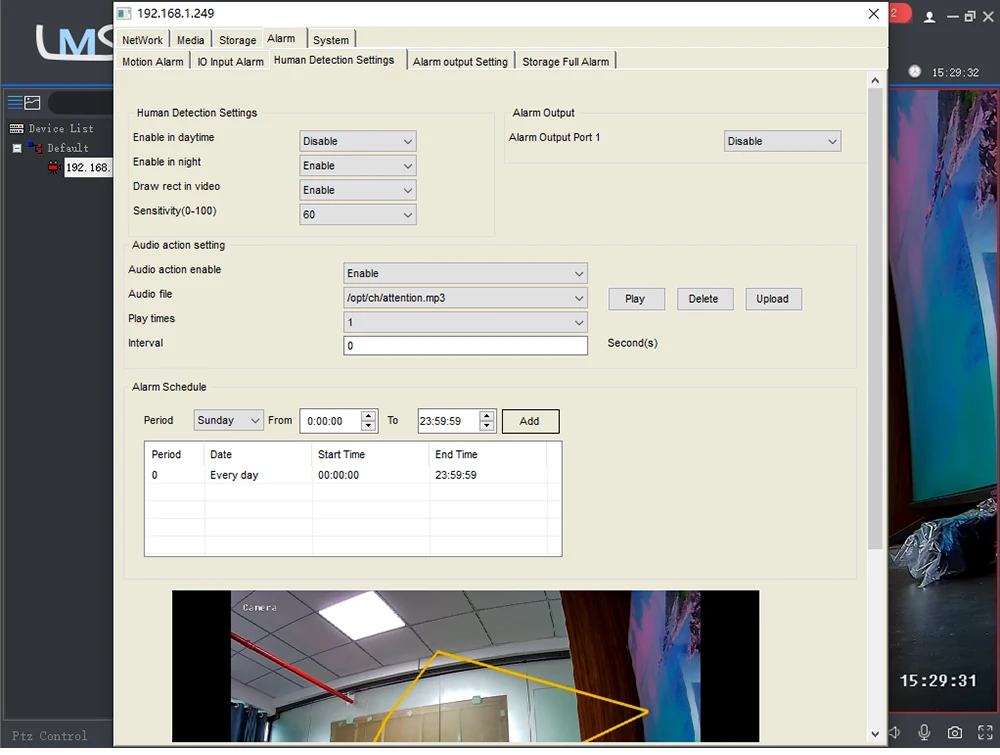1000x755 pixels.
Task: Toggle speaker audio in live view
Action: coord(894,732)
